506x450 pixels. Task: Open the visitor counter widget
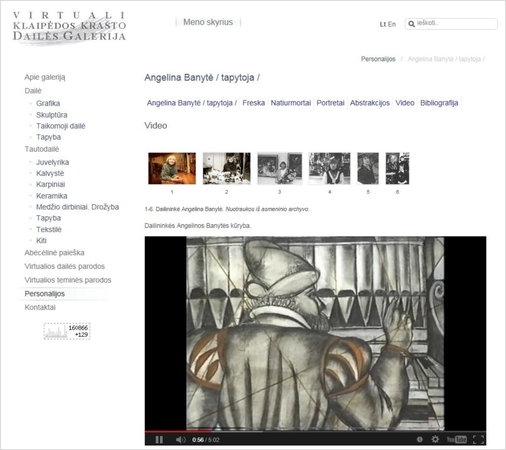coord(67,331)
